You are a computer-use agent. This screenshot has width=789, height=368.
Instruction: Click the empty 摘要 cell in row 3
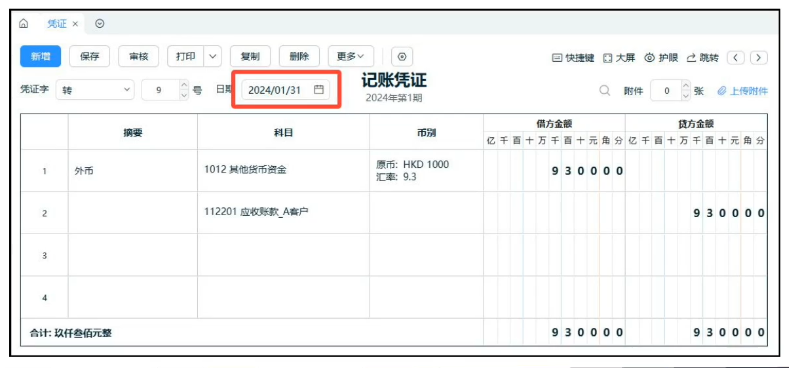[x=133, y=255]
